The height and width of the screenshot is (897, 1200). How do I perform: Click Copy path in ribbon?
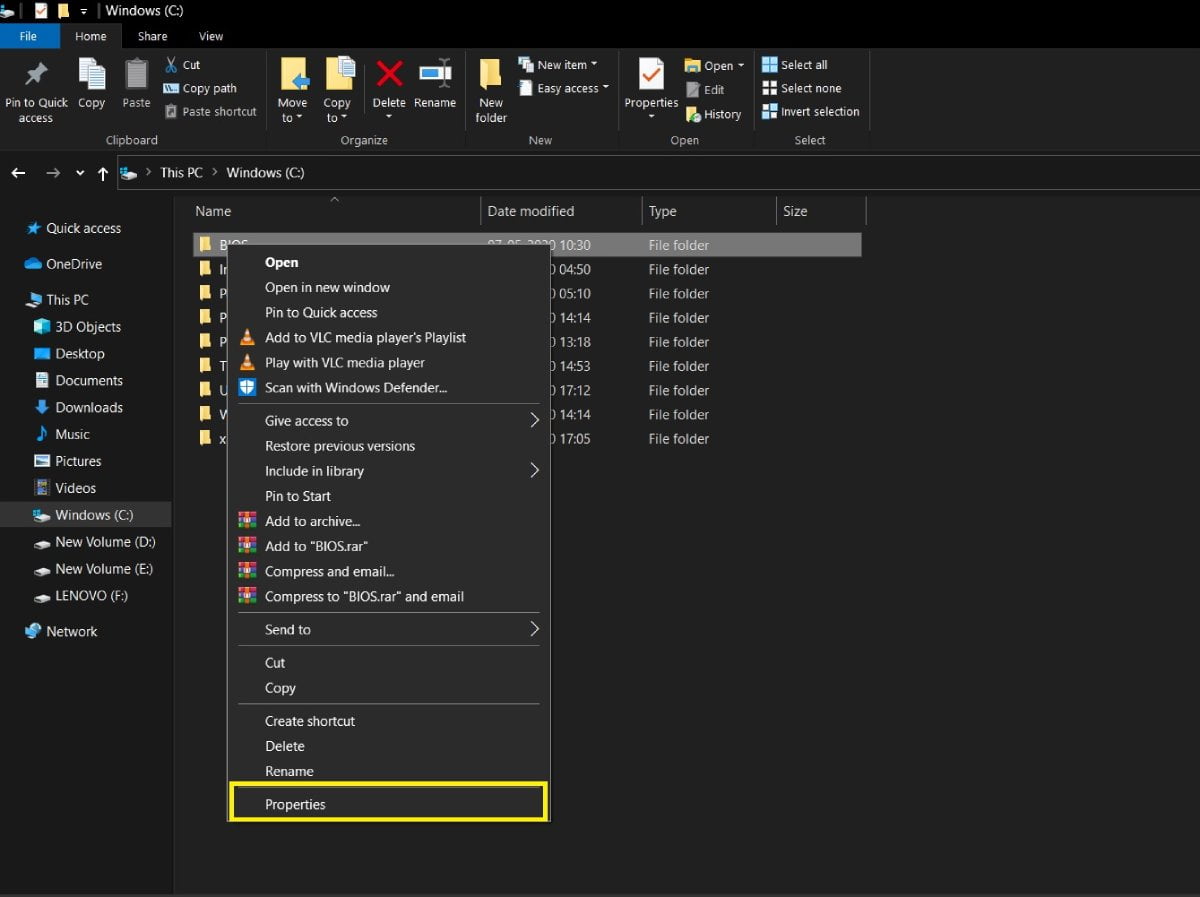point(200,88)
